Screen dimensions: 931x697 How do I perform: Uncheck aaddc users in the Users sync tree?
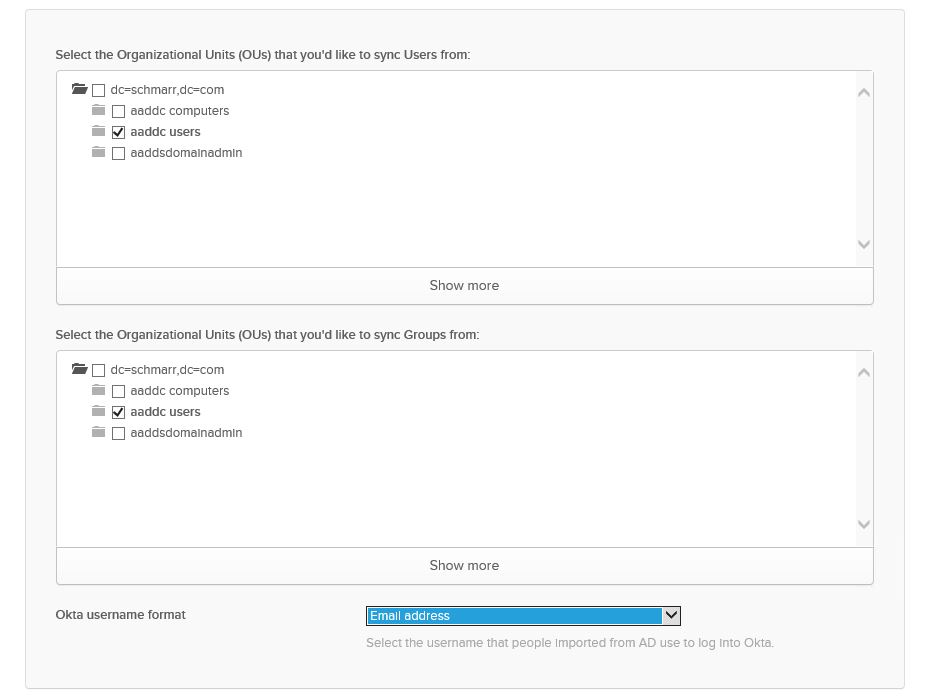pos(118,132)
